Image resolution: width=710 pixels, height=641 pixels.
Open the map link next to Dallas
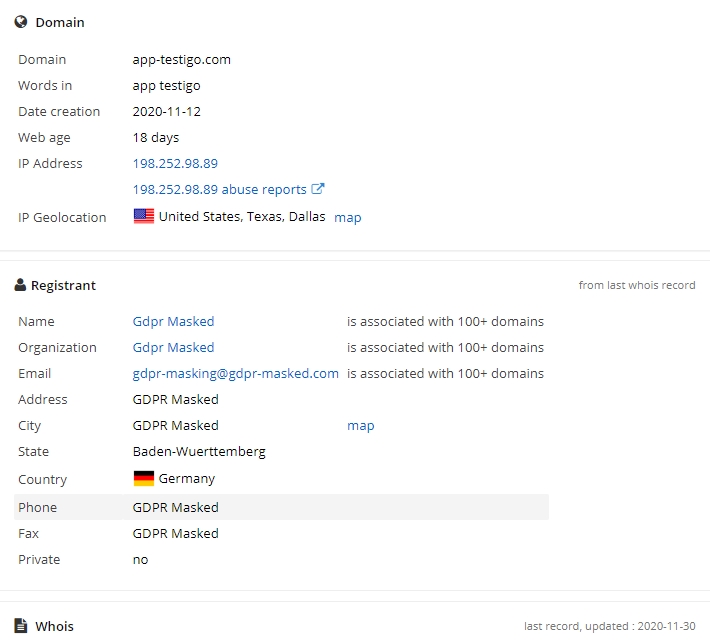[348, 218]
